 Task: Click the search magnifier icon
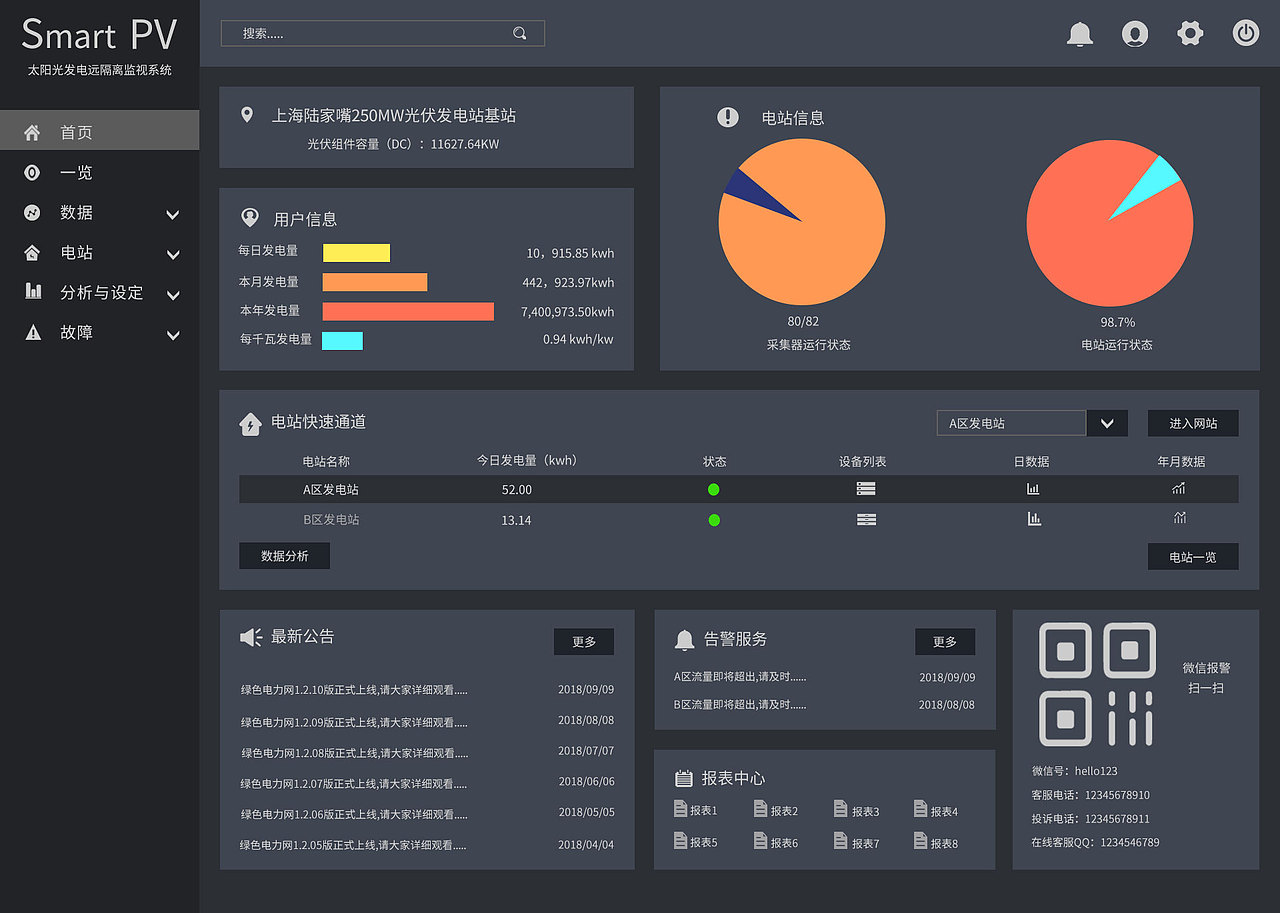(x=519, y=33)
